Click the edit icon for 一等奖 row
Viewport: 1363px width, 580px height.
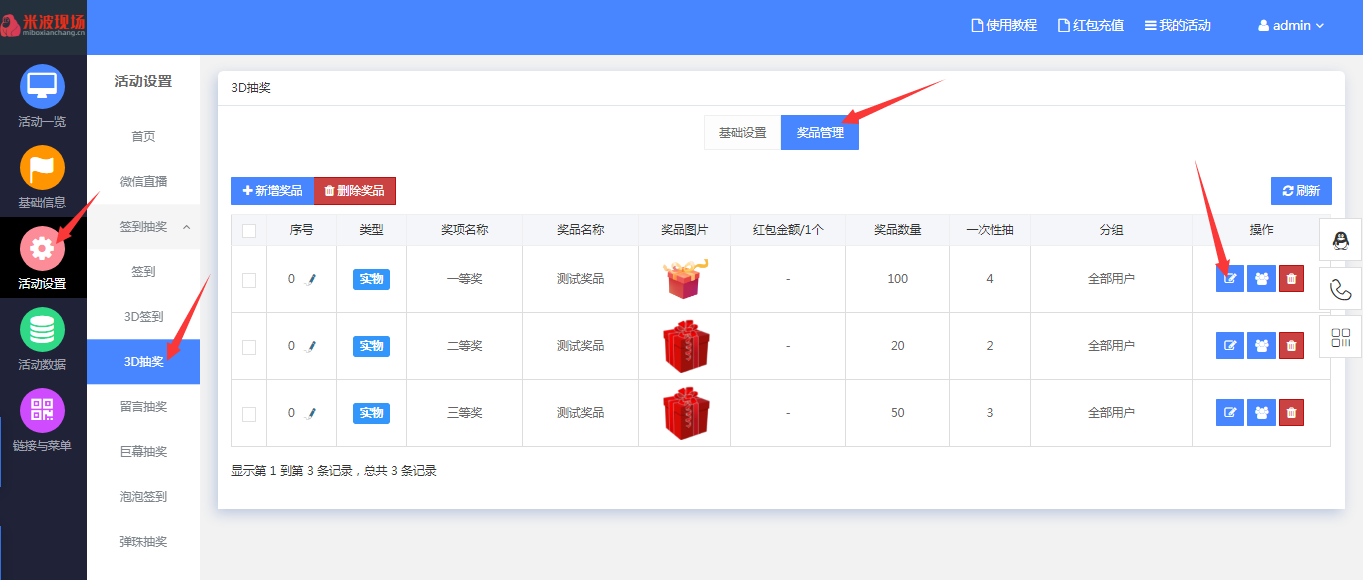pos(1229,279)
